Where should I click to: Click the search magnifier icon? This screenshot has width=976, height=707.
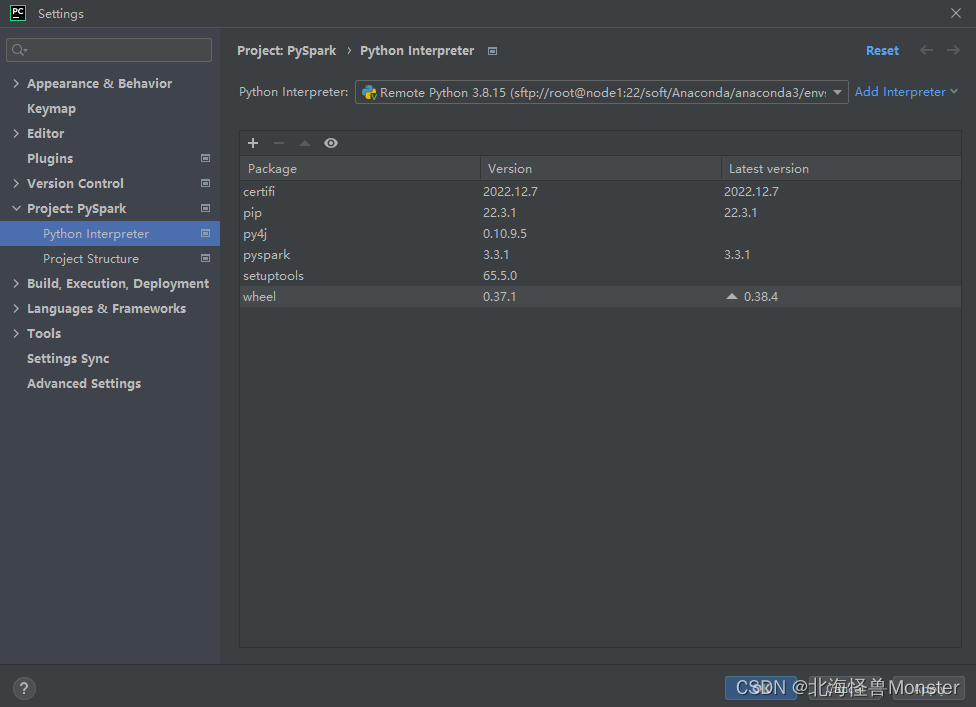tap(19, 50)
